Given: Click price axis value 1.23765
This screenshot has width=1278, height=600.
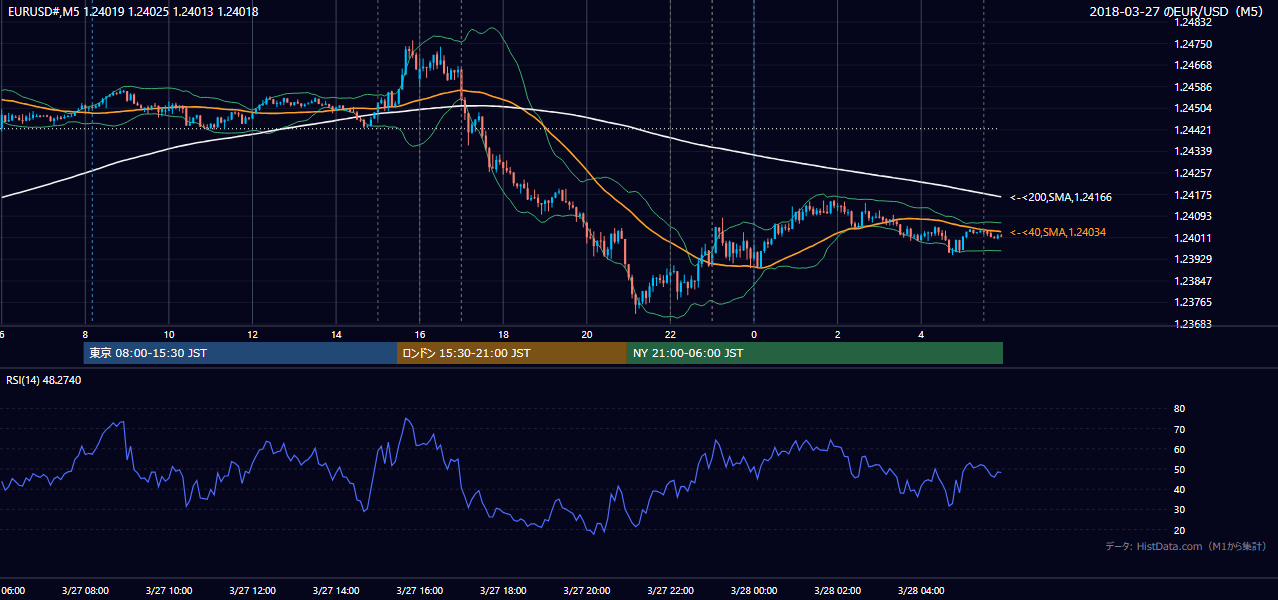Looking at the screenshot, I should pyautogui.click(x=1193, y=302).
